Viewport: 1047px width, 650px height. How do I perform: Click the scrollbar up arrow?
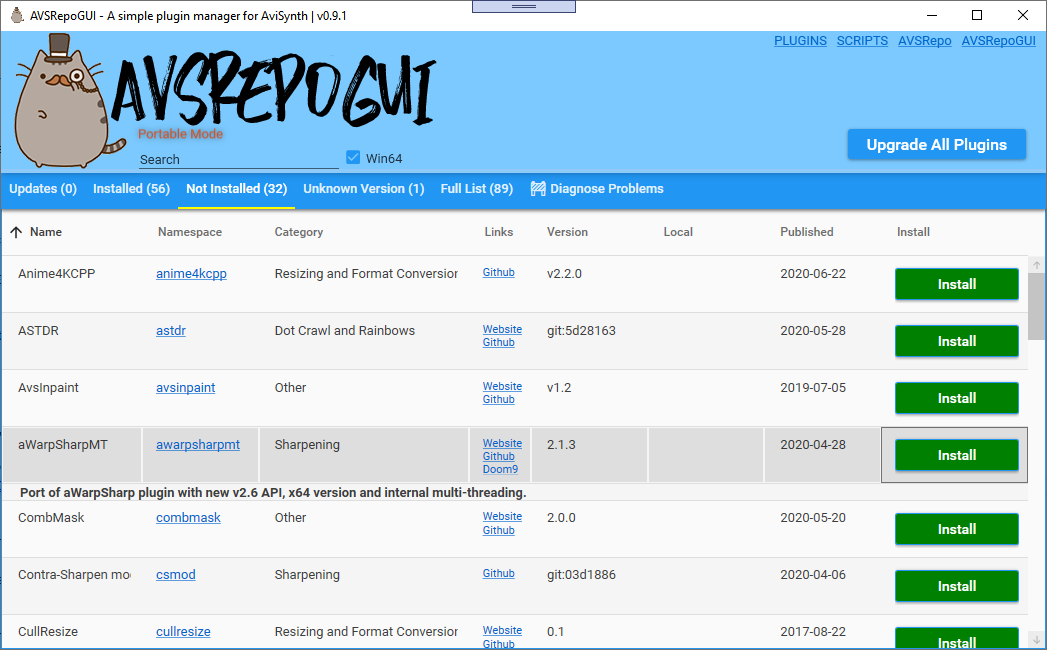coord(1036,265)
